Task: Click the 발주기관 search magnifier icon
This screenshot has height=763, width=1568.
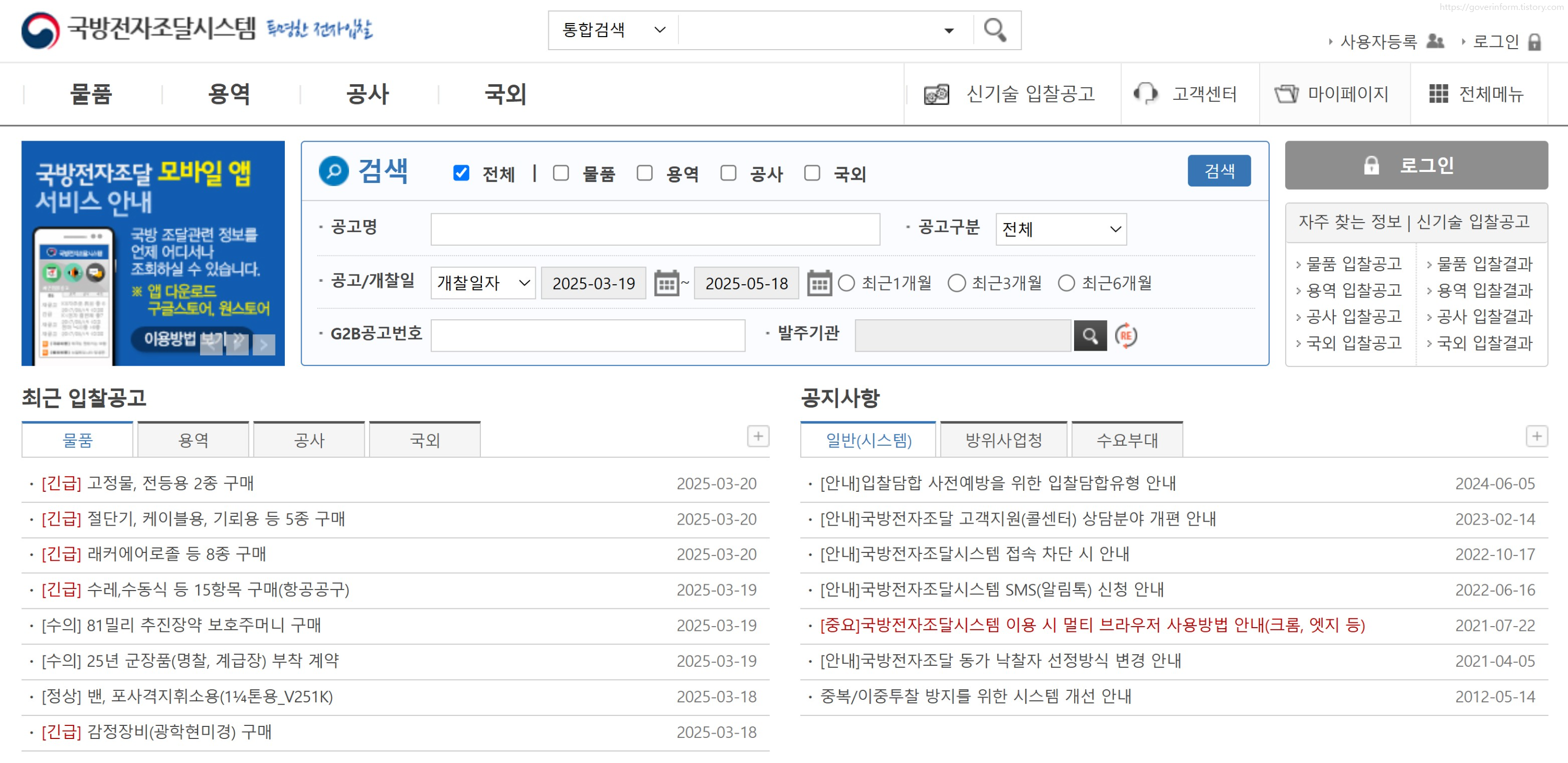Action: tap(1090, 336)
